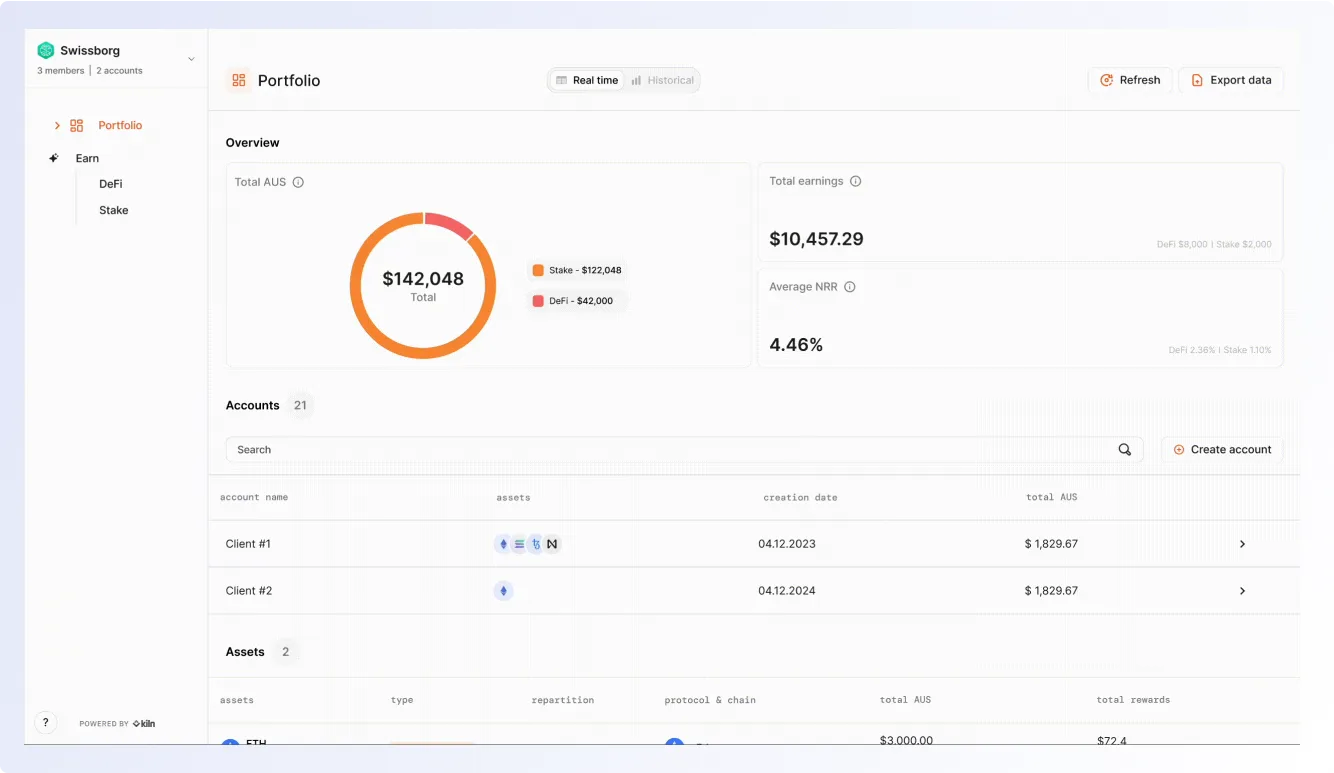Open Portfolio in the sidebar
Viewport: 1334px width, 773px height.
click(120, 125)
